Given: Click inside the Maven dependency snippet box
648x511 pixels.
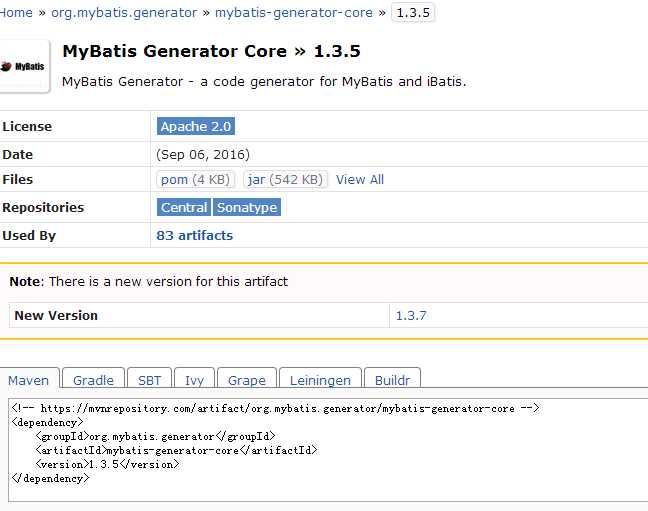Looking at the screenshot, I should pyautogui.click(x=328, y=450).
